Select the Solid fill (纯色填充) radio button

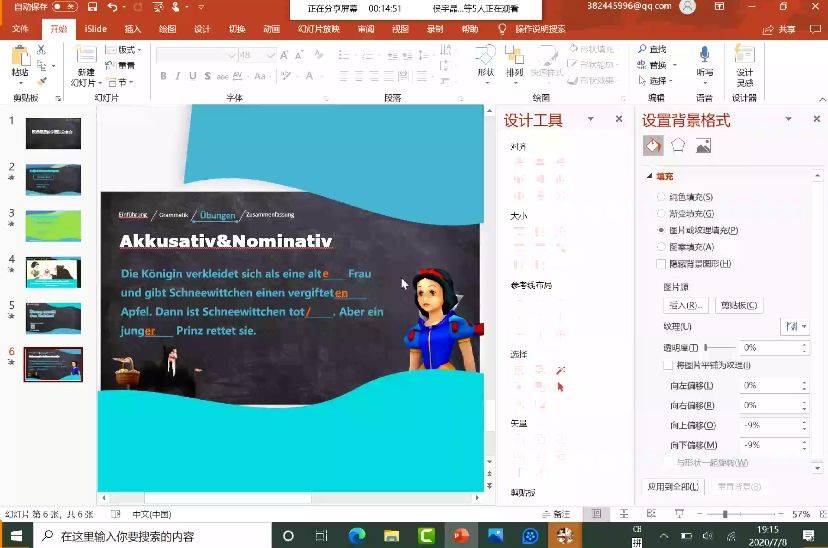(660, 197)
